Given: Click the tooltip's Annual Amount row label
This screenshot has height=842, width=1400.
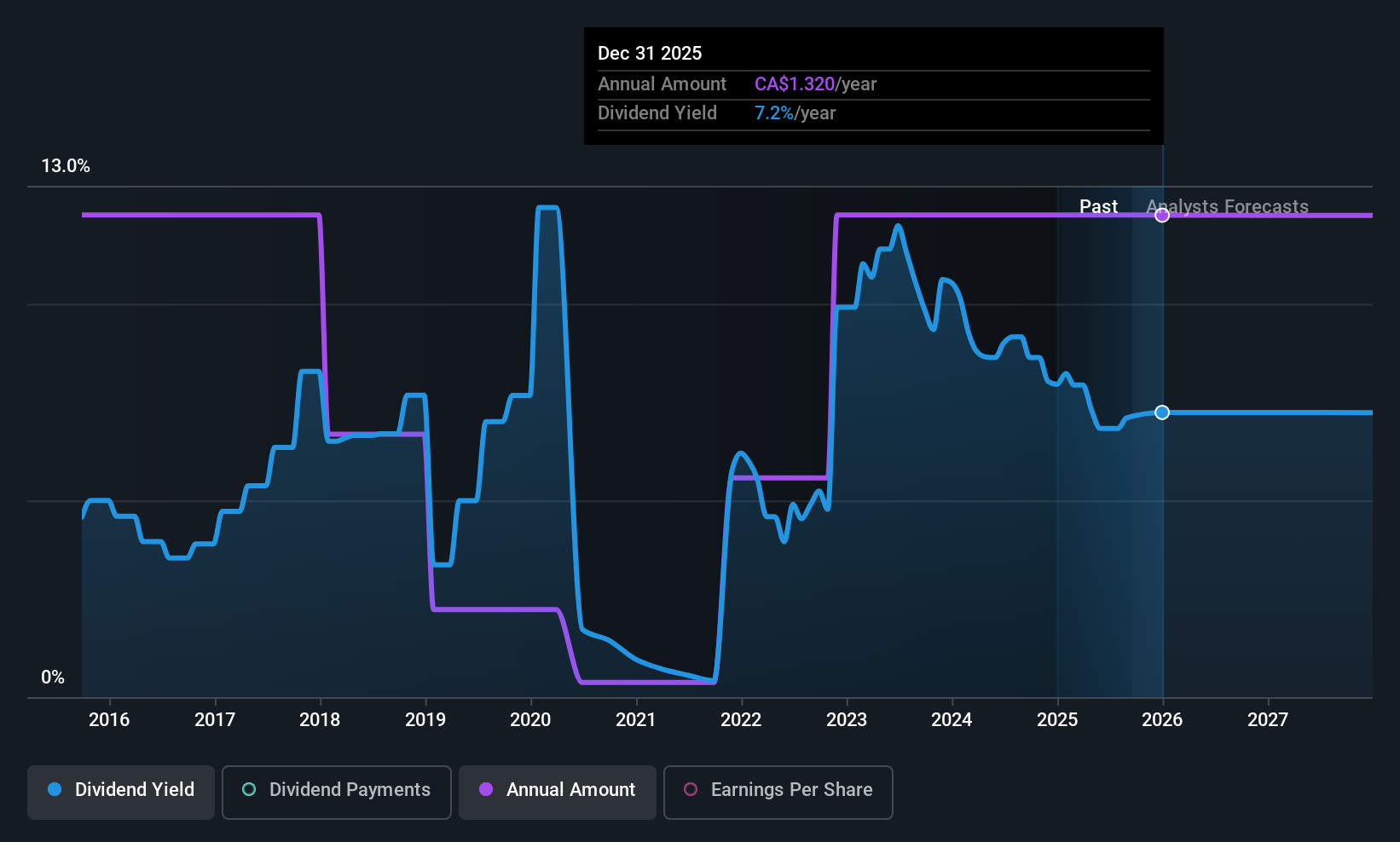Looking at the screenshot, I should (x=662, y=84).
